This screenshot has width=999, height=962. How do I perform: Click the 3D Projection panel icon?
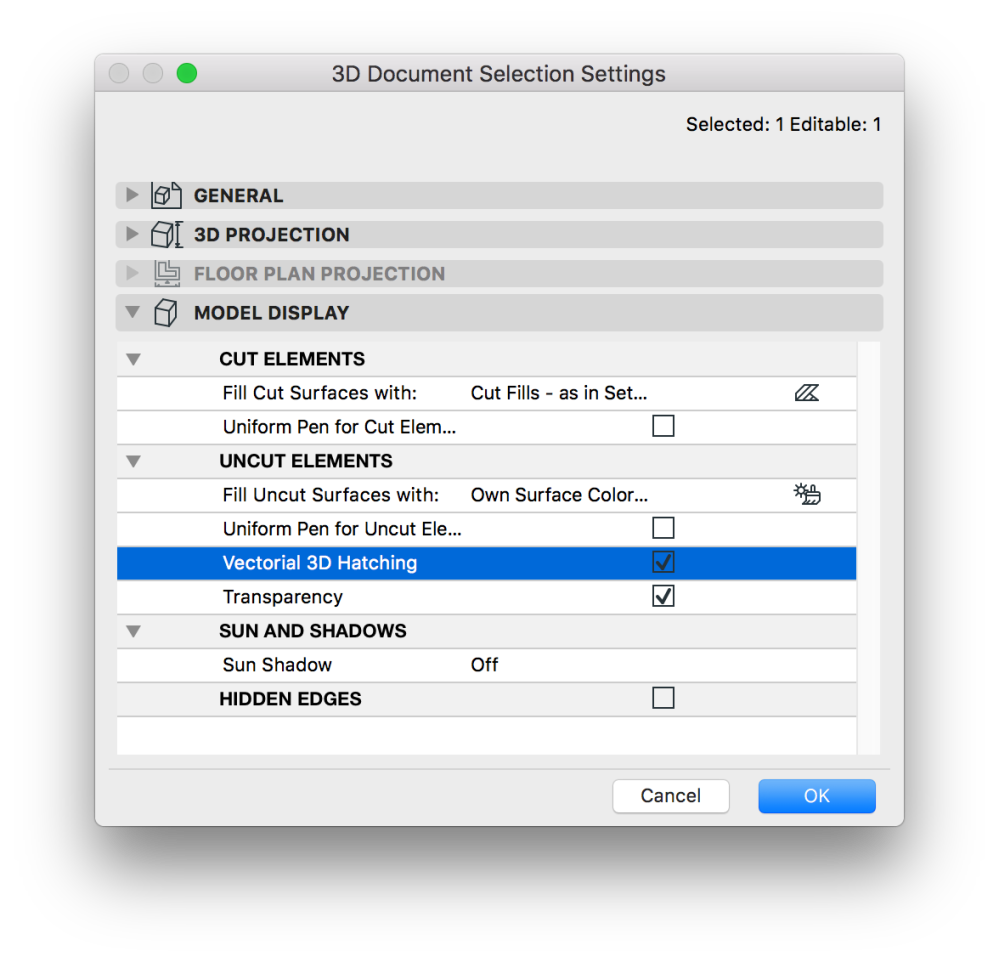tap(165, 234)
